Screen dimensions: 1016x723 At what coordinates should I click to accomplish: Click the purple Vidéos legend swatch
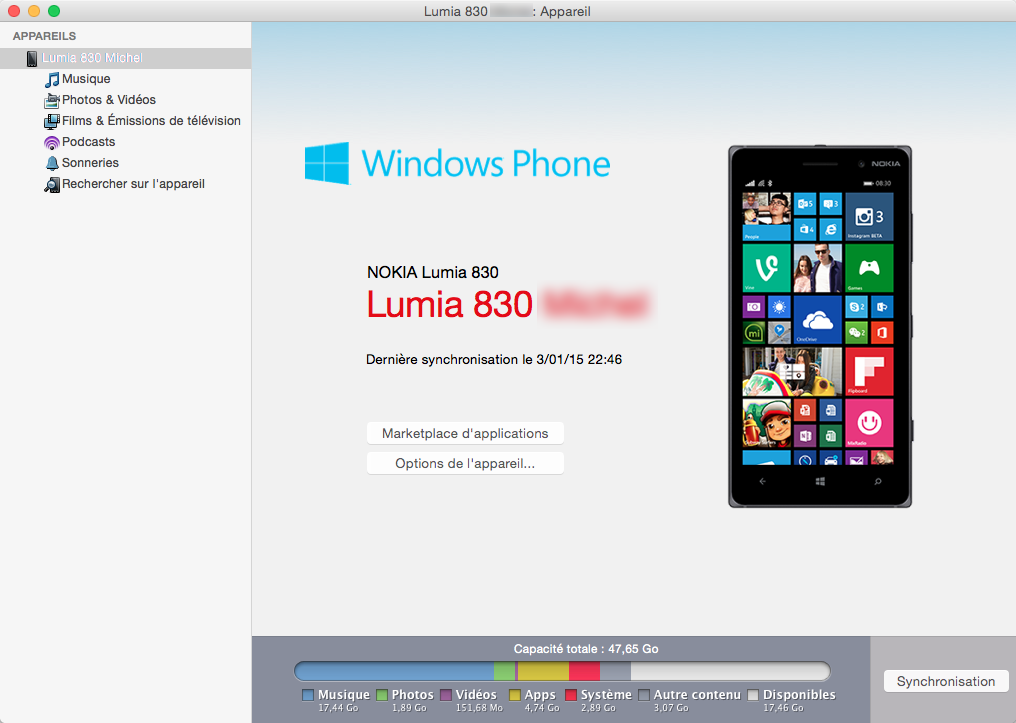tap(446, 695)
